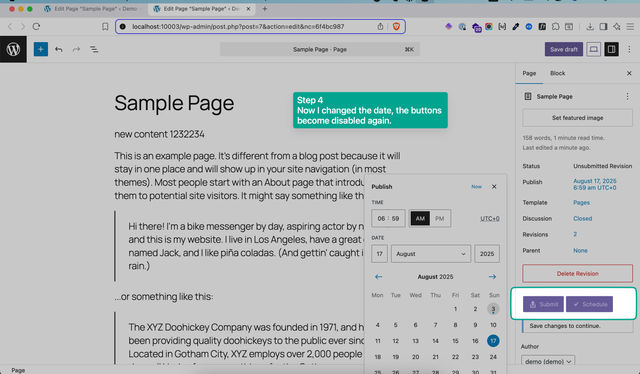Click the year input field showing 2025
Screen dimensions: 640x374
(487, 254)
